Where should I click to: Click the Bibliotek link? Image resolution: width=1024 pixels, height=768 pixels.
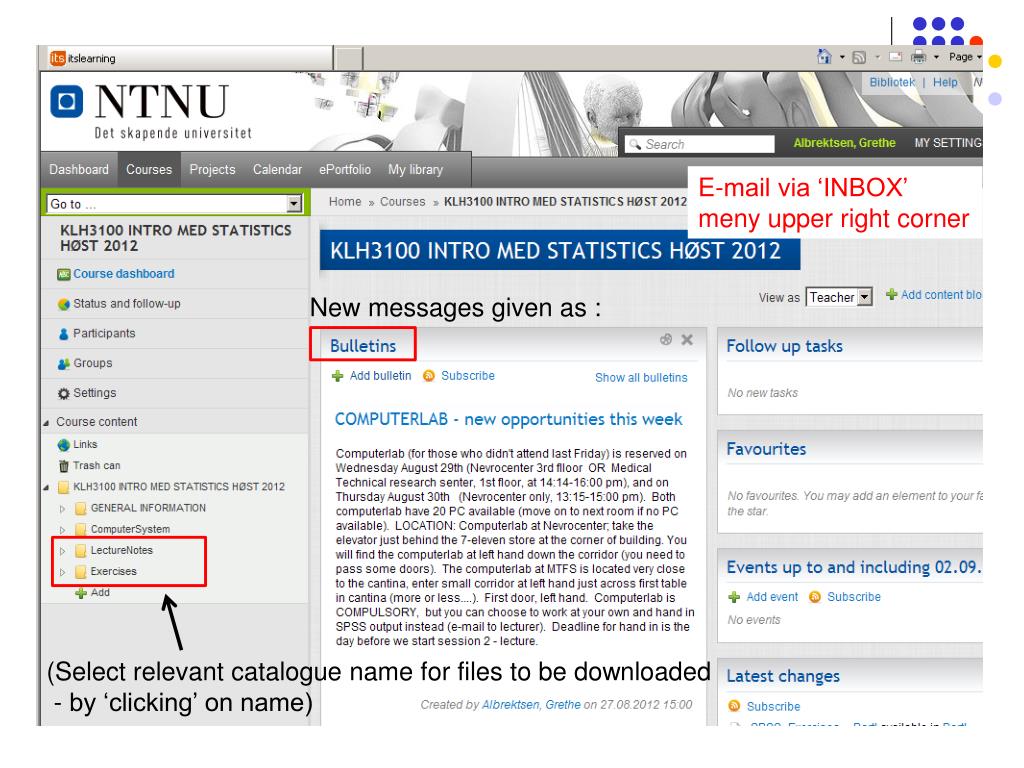click(x=892, y=82)
